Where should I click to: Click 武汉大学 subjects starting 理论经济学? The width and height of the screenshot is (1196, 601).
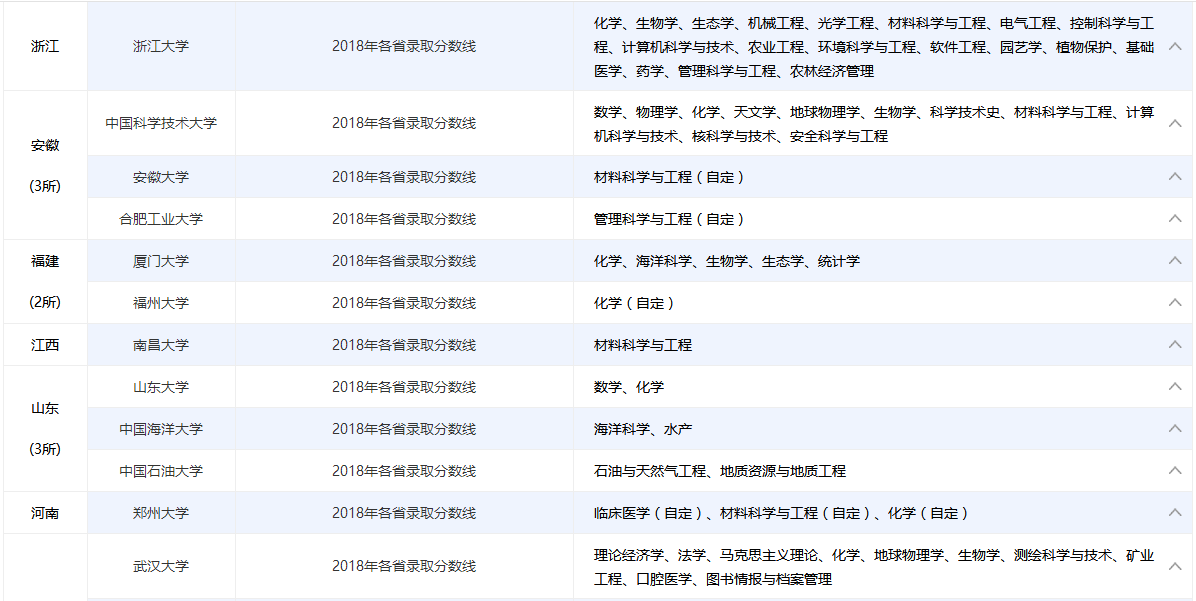coord(874,567)
